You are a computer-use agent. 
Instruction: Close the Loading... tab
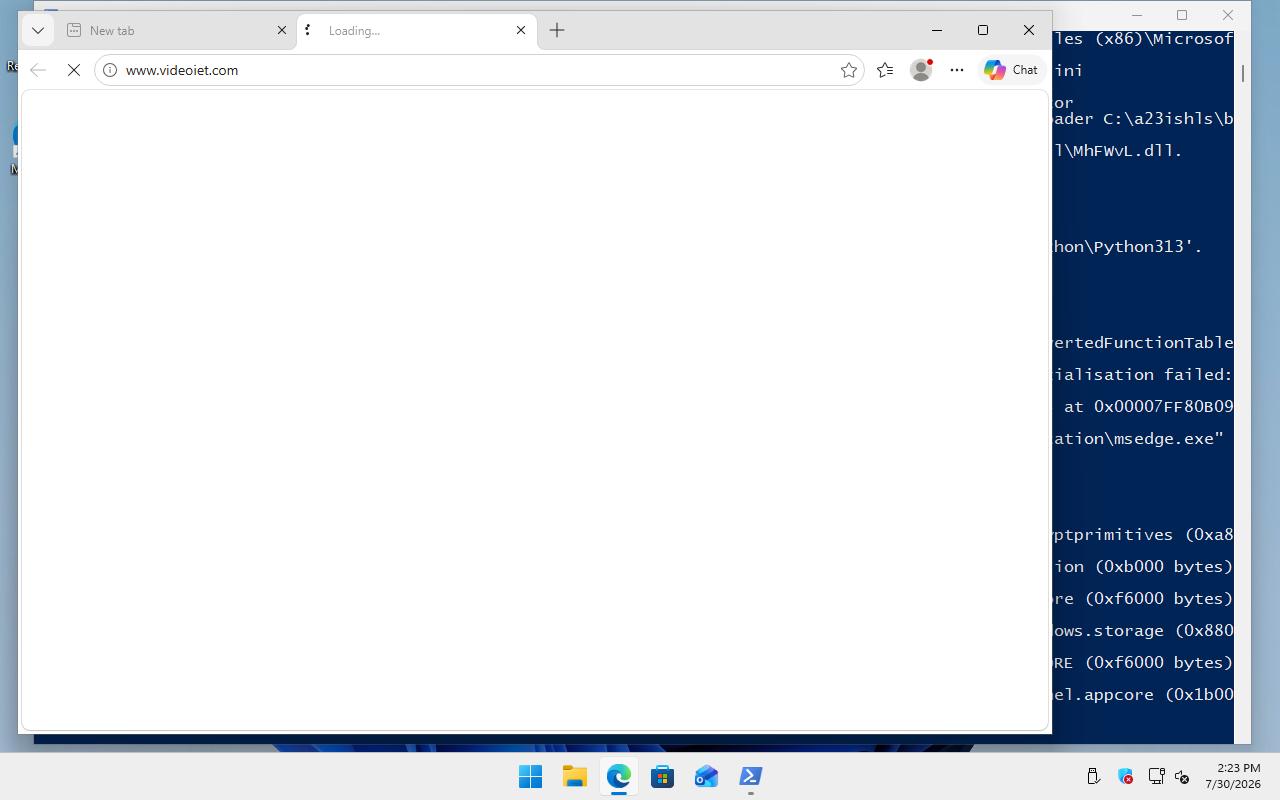coord(521,30)
